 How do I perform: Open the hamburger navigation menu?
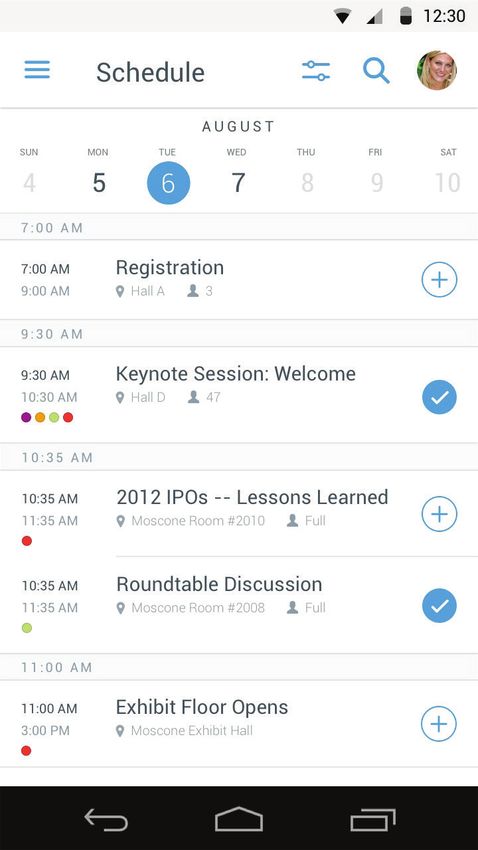[x=37, y=70]
